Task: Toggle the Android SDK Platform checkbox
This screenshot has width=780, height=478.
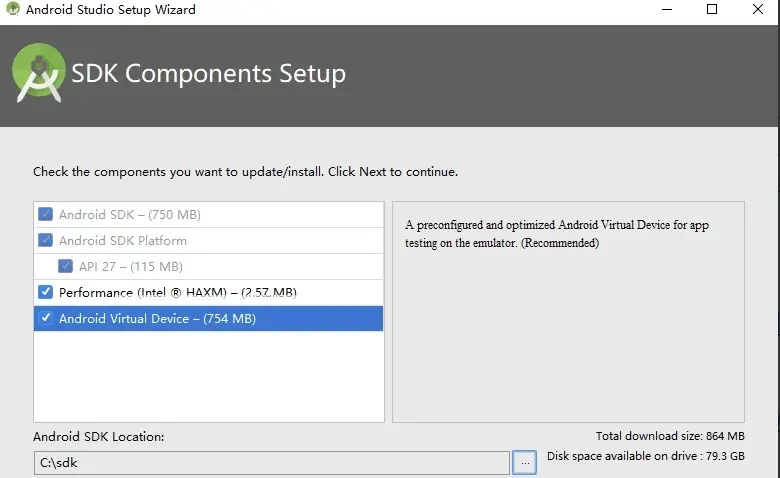Action: [45, 240]
